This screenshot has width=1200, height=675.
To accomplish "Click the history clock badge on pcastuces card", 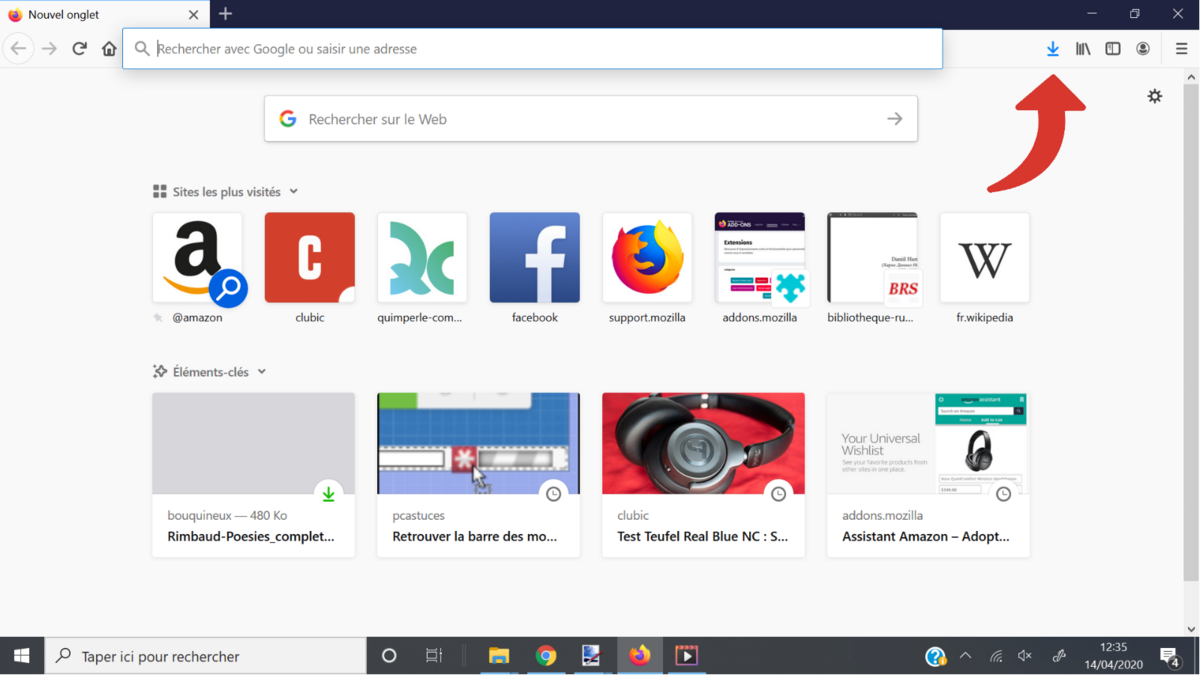I will [x=553, y=494].
